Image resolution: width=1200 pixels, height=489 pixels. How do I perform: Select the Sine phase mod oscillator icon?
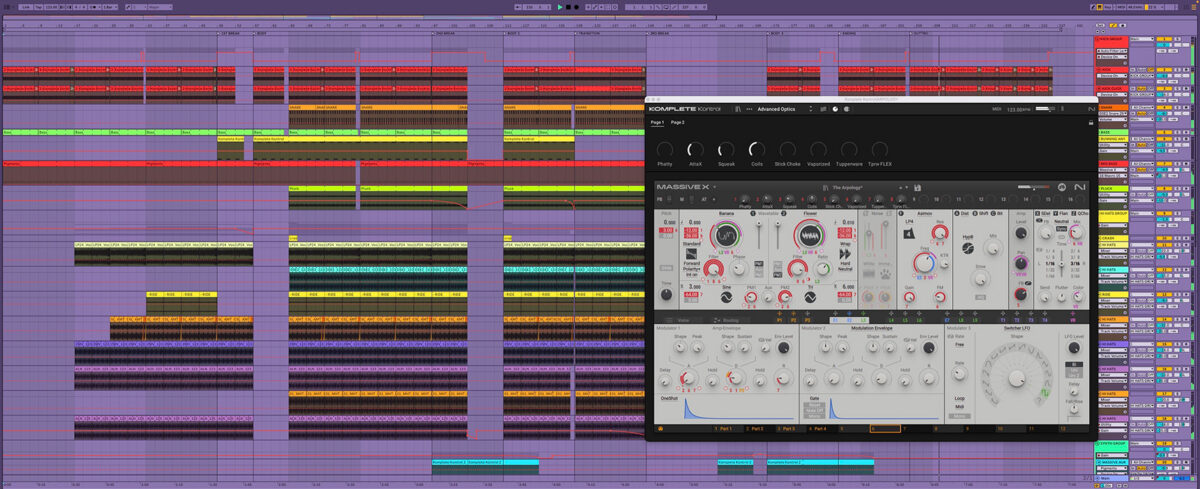click(726, 297)
